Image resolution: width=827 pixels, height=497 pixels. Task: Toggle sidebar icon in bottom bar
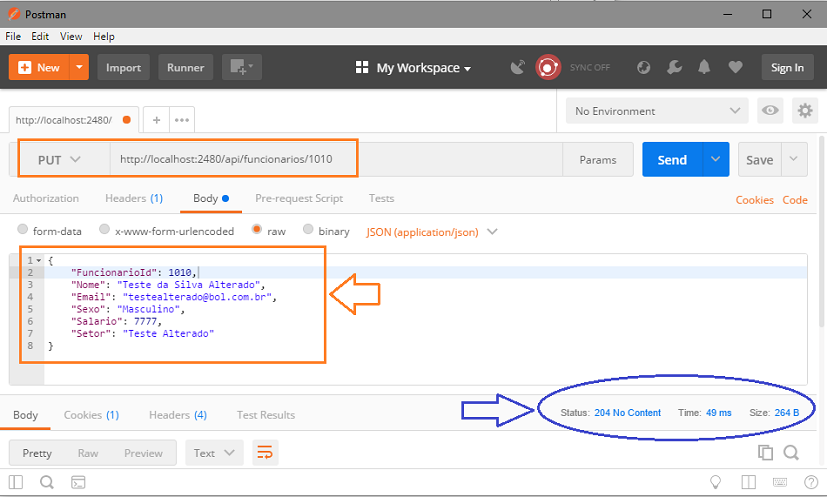click(16, 482)
